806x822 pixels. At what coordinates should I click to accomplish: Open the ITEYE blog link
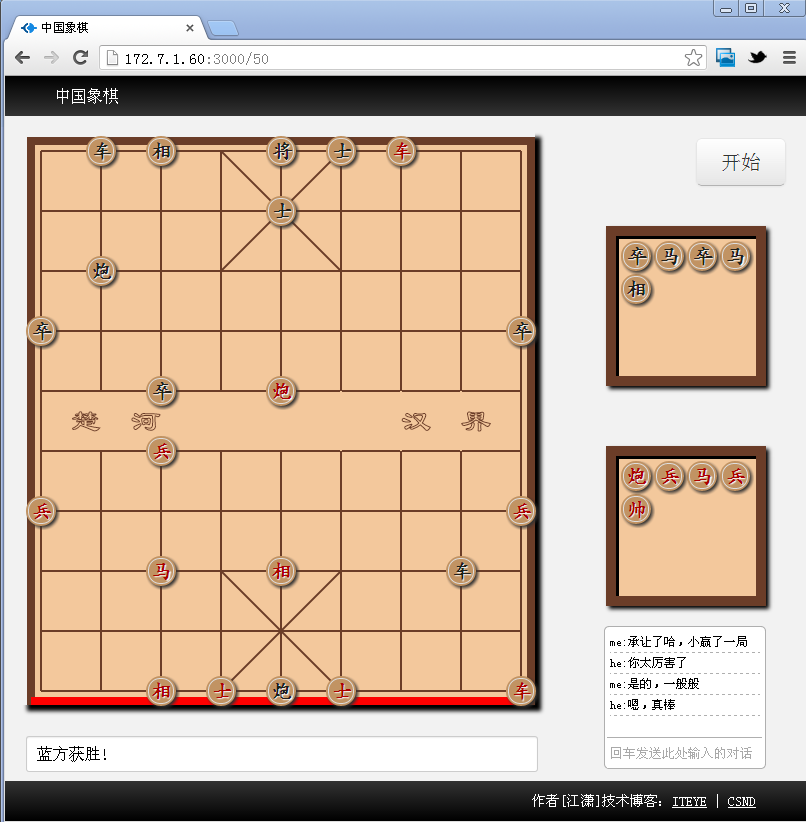point(689,802)
